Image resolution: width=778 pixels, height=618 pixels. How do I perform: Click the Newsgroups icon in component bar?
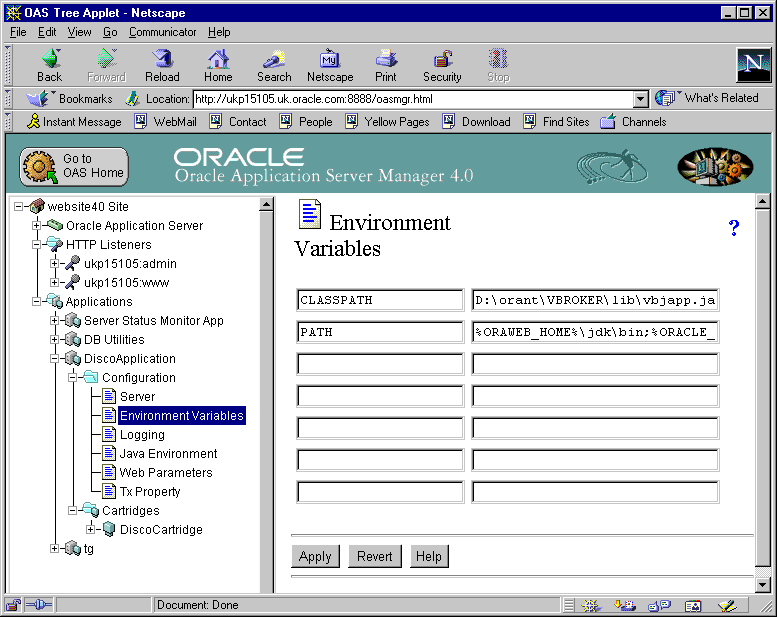click(x=659, y=605)
